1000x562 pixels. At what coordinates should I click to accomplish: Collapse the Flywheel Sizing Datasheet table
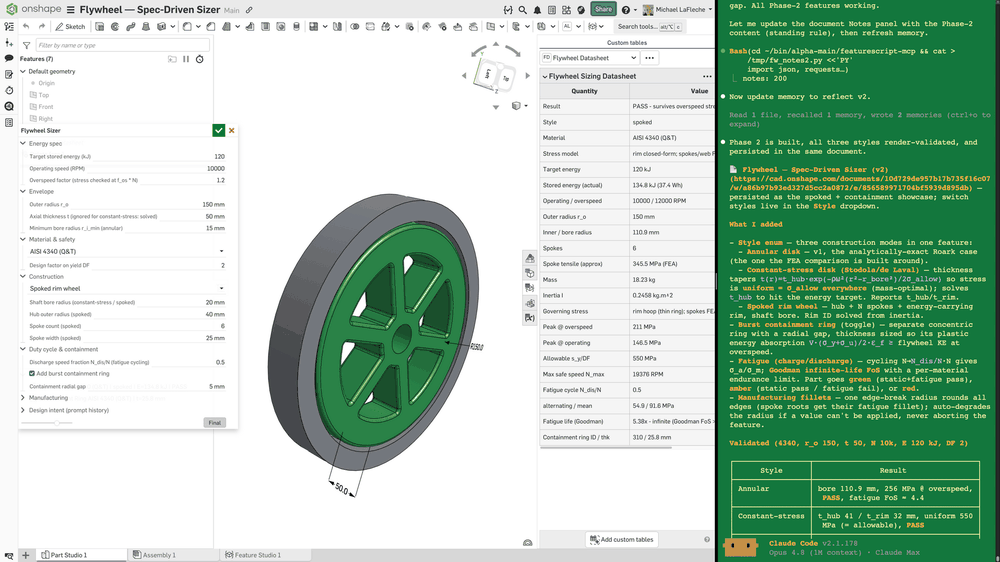click(545, 76)
